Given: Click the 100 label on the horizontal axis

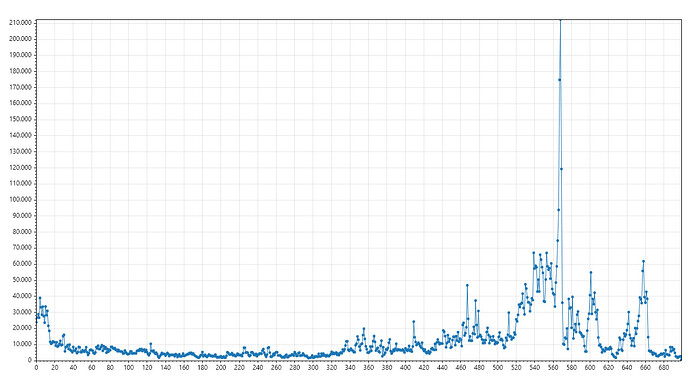Looking at the screenshot, I should click(x=128, y=368).
